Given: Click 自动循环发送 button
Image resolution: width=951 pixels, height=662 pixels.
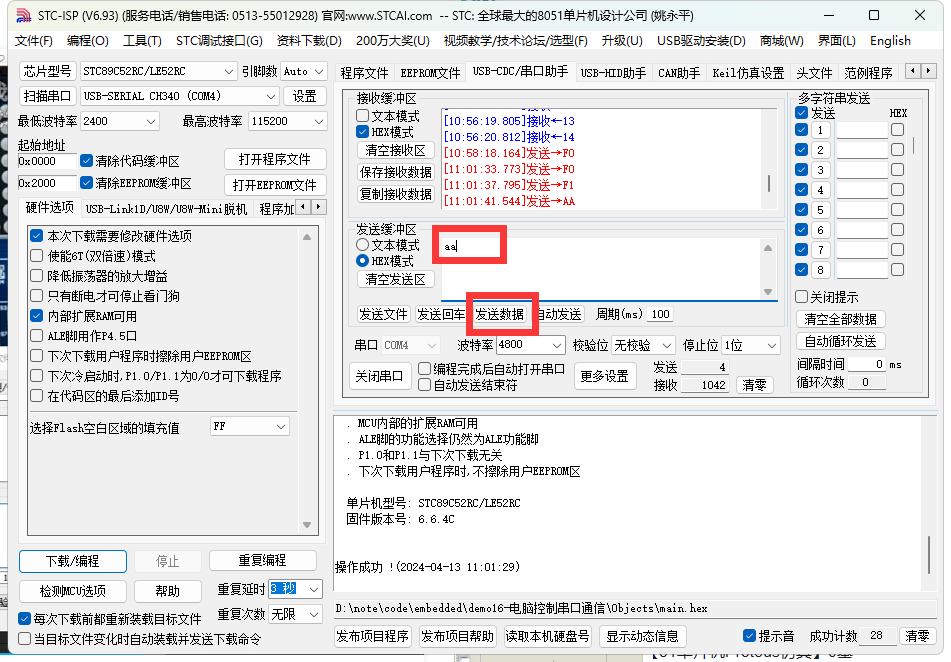Looking at the screenshot, I should [x=840, y=342].
